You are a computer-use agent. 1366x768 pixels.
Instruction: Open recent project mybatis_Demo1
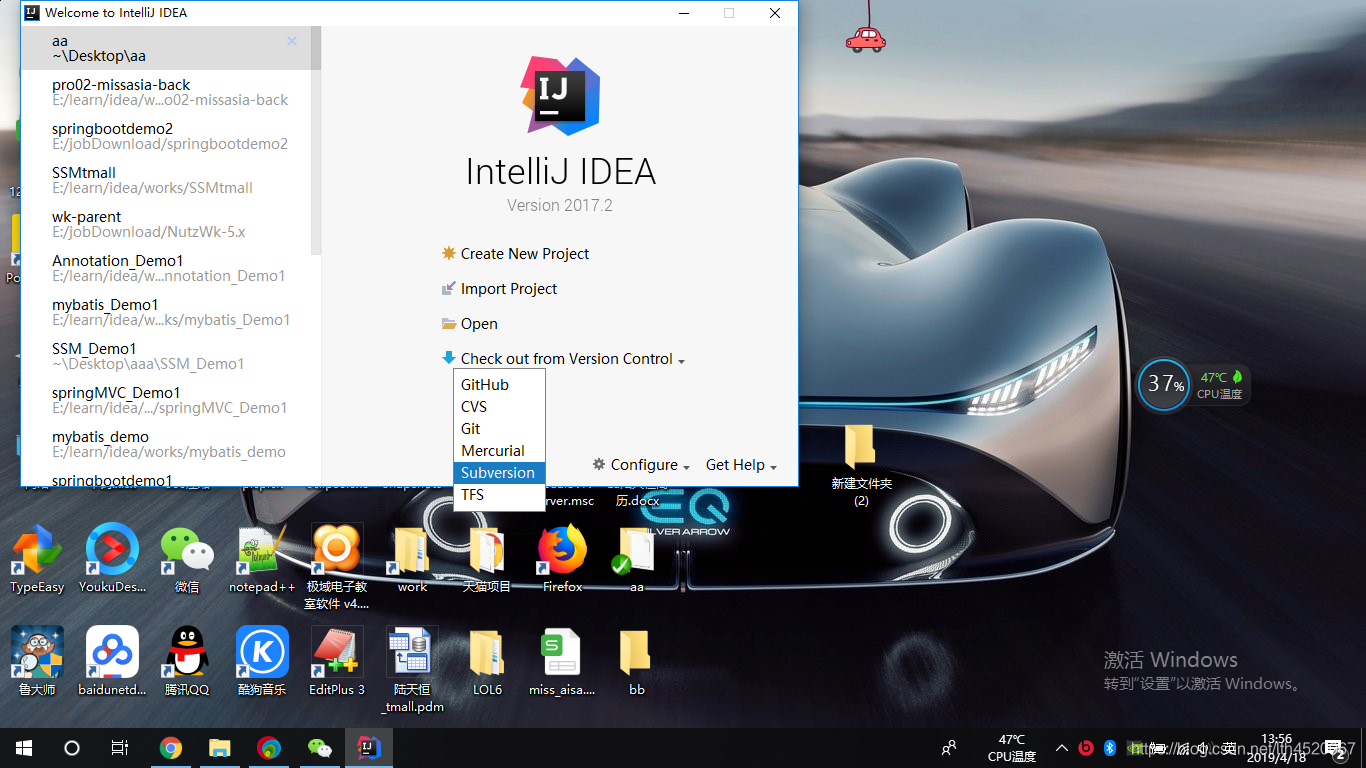[x=166, y=312]
